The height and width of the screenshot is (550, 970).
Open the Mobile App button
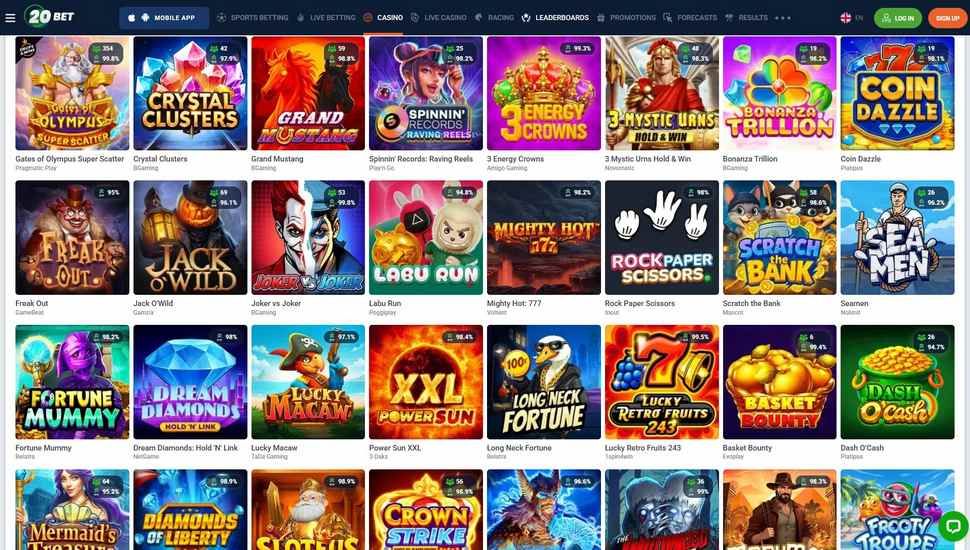coord(164,18)
